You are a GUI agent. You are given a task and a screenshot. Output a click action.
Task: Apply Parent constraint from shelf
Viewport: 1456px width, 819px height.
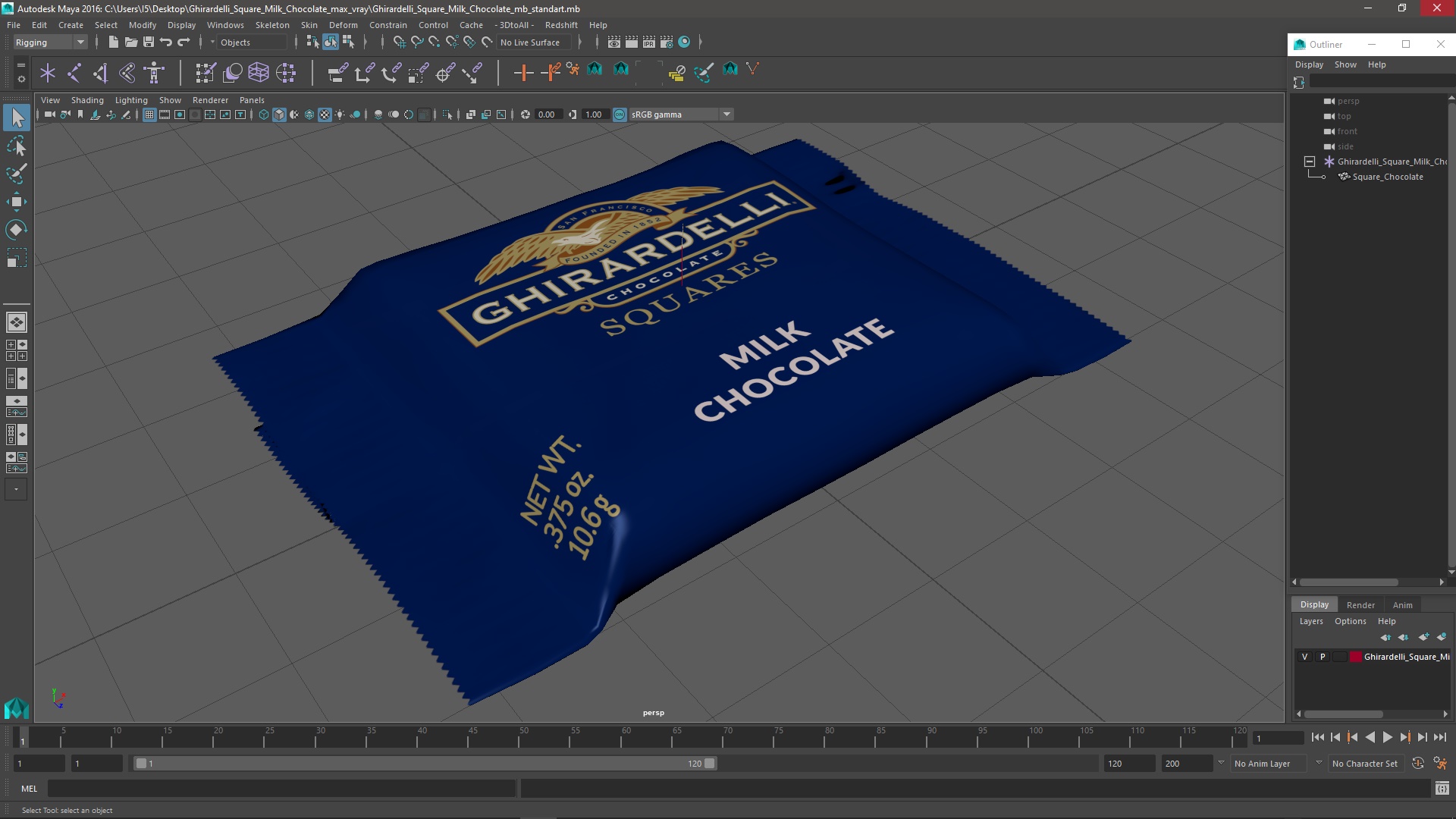(x=337, y=73)
